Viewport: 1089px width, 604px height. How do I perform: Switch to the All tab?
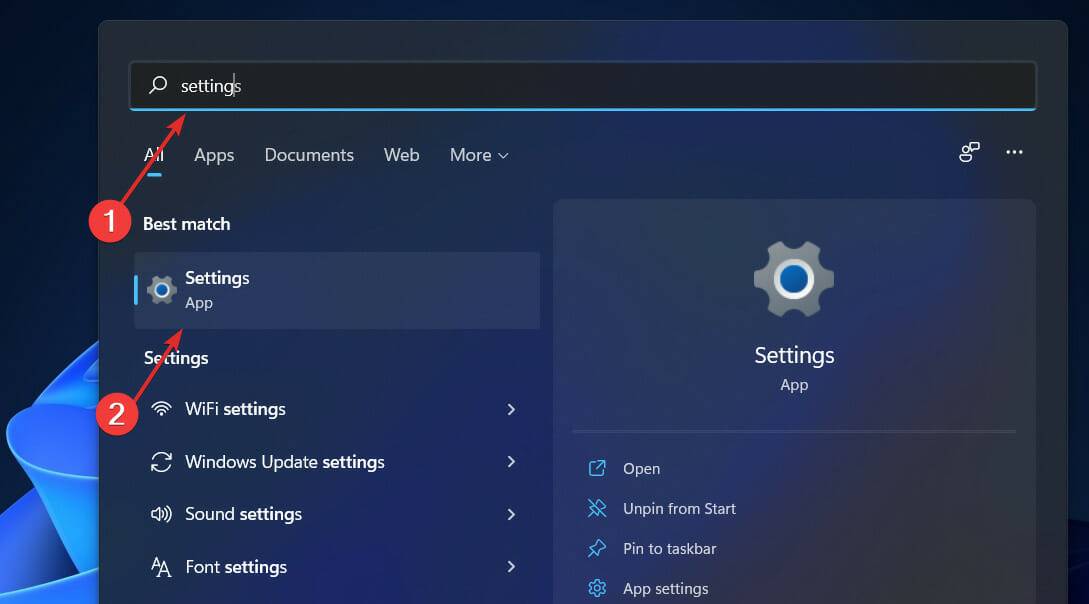[153, 155]
